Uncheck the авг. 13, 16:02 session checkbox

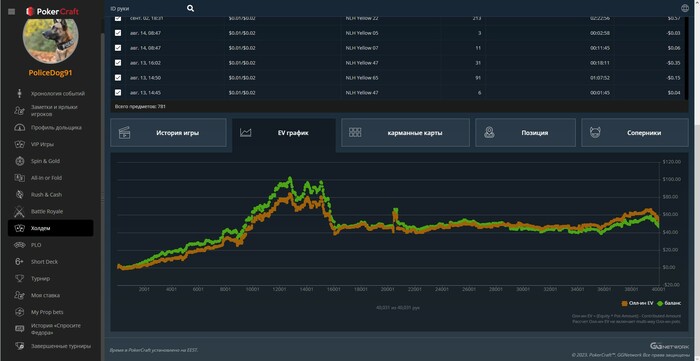coord(118,63)
